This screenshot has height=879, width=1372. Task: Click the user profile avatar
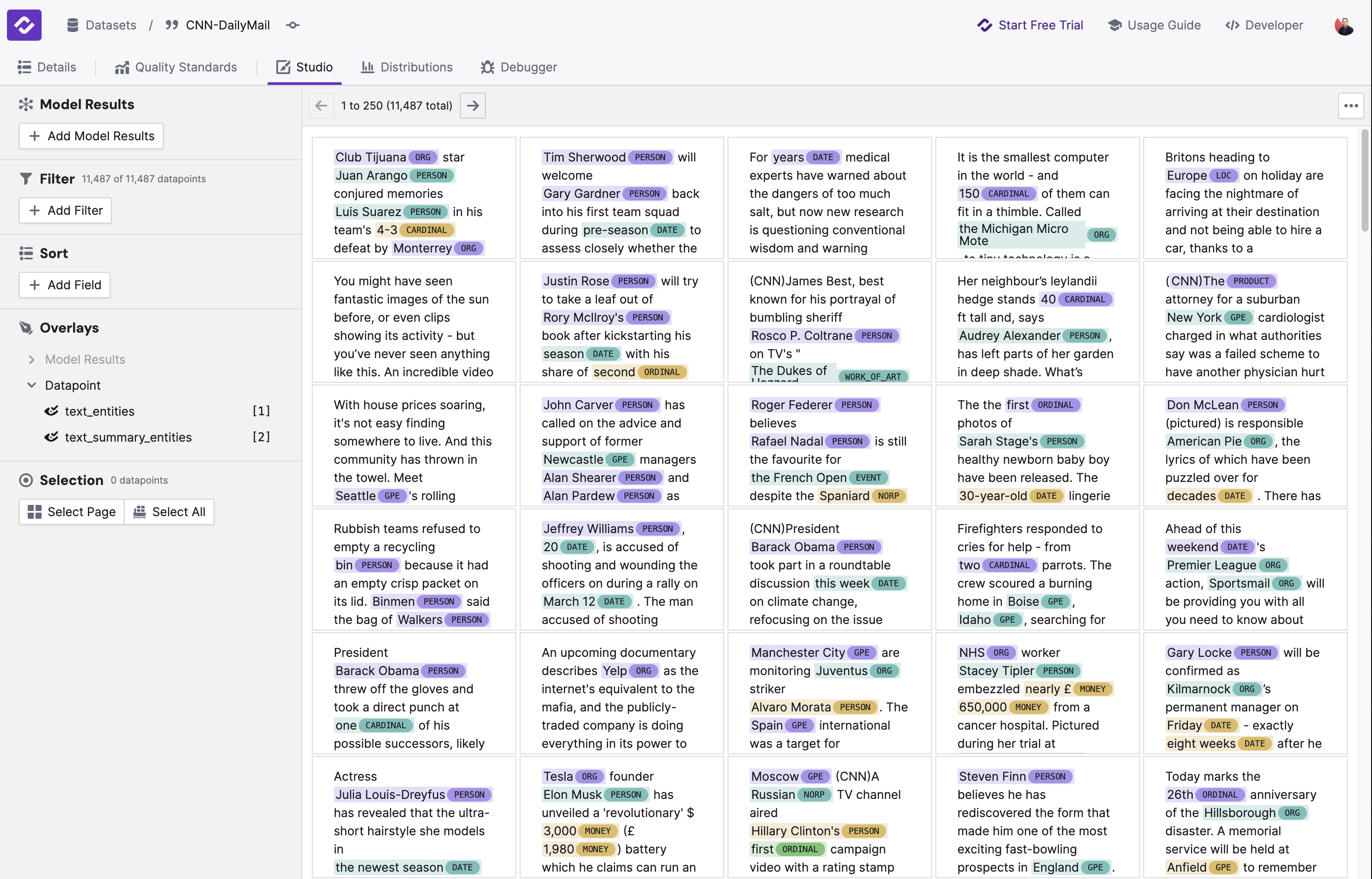pos(1344,25)
